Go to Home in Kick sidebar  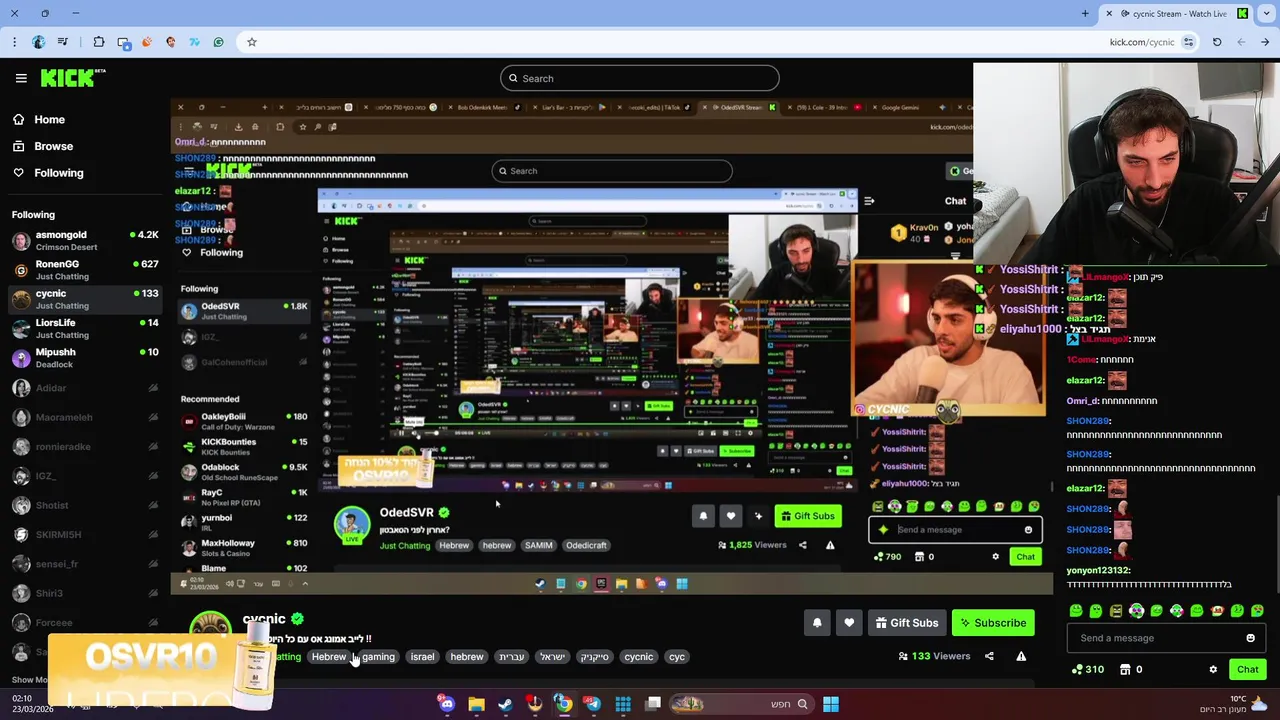click(38, 119)
